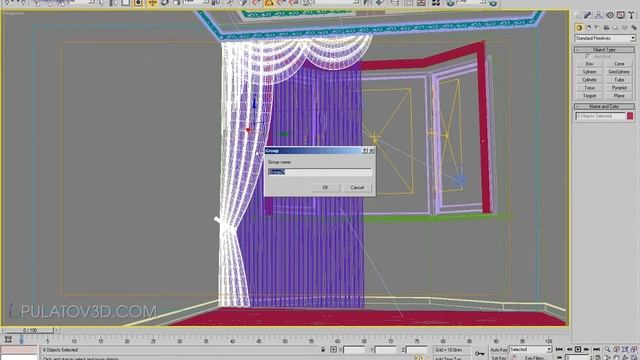This screenshot has width=640, height=360.
Task: Click OK in the Group dialog
Action: point(325,187)
